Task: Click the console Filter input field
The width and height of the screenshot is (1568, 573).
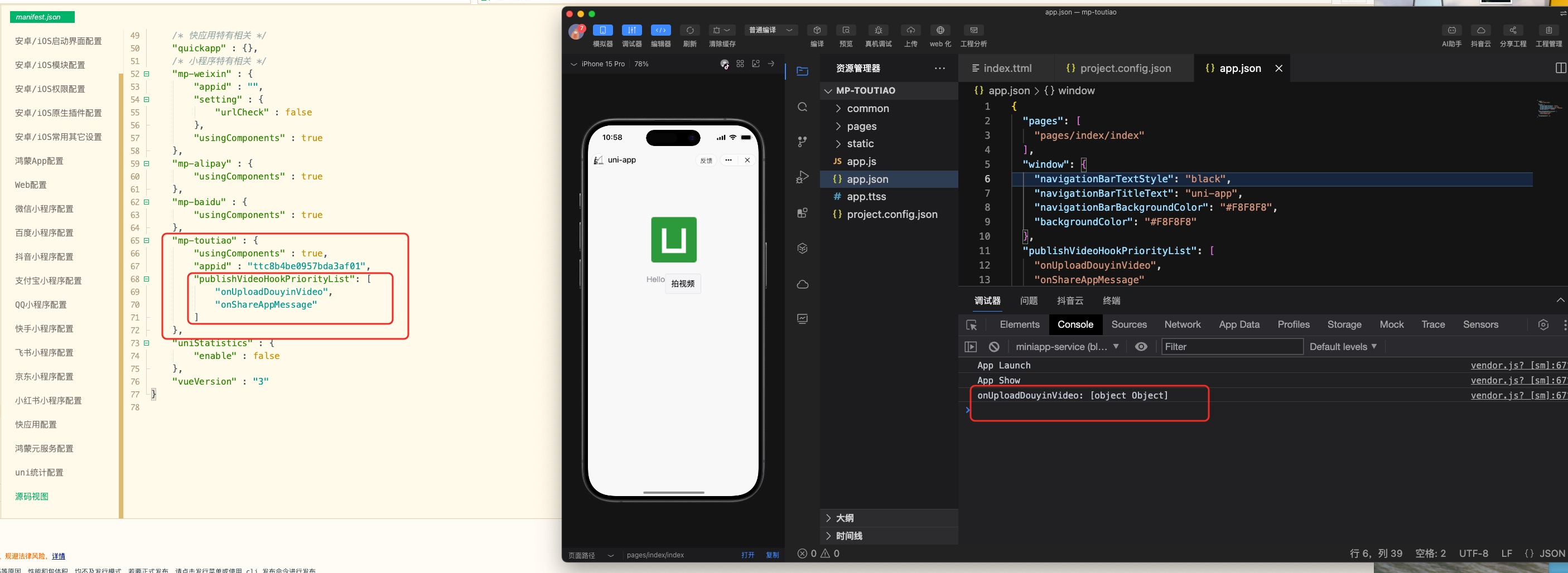Action: pos(1232,347)
